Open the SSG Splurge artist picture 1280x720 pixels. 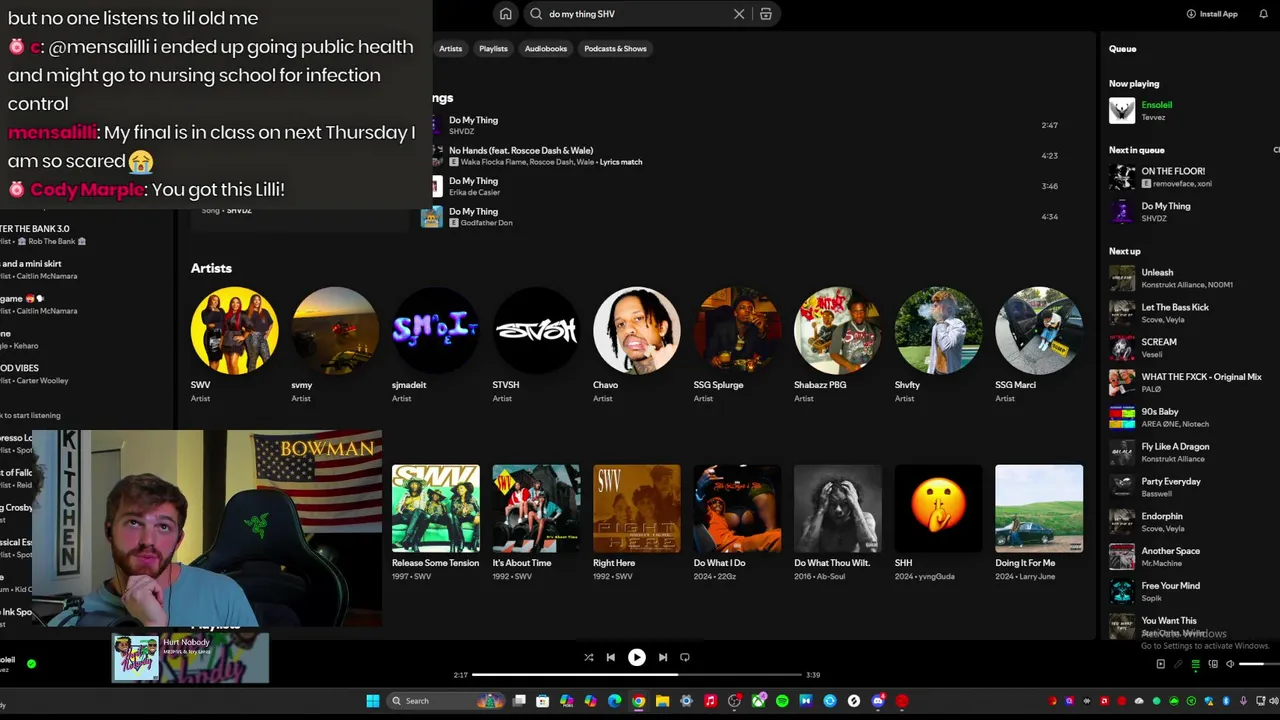pyautogui.click(x=737, y=331)
